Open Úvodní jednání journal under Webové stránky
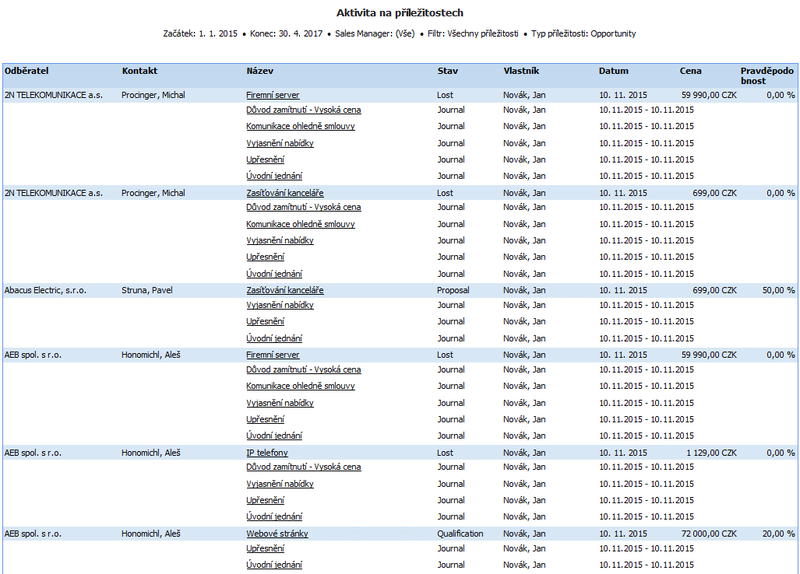This screenshot has width=800, height=574. pos(274,565)
